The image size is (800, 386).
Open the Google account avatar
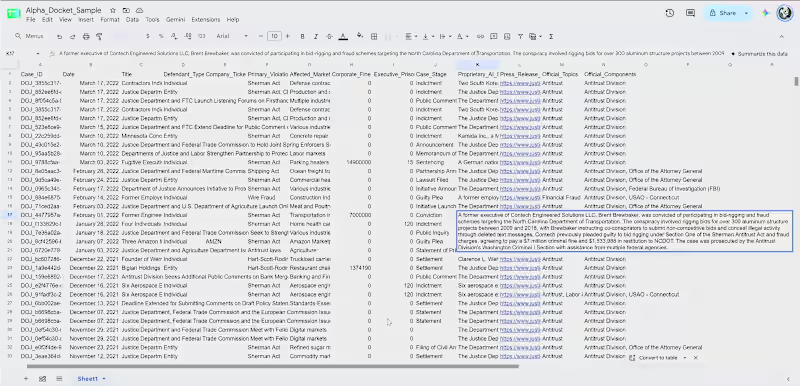785,13
